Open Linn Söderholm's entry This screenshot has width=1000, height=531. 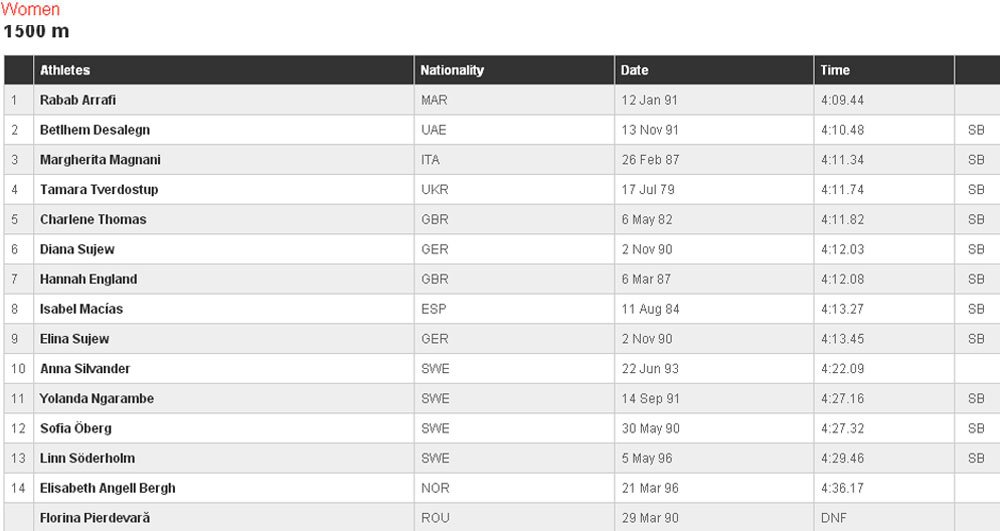pos(87,458)
